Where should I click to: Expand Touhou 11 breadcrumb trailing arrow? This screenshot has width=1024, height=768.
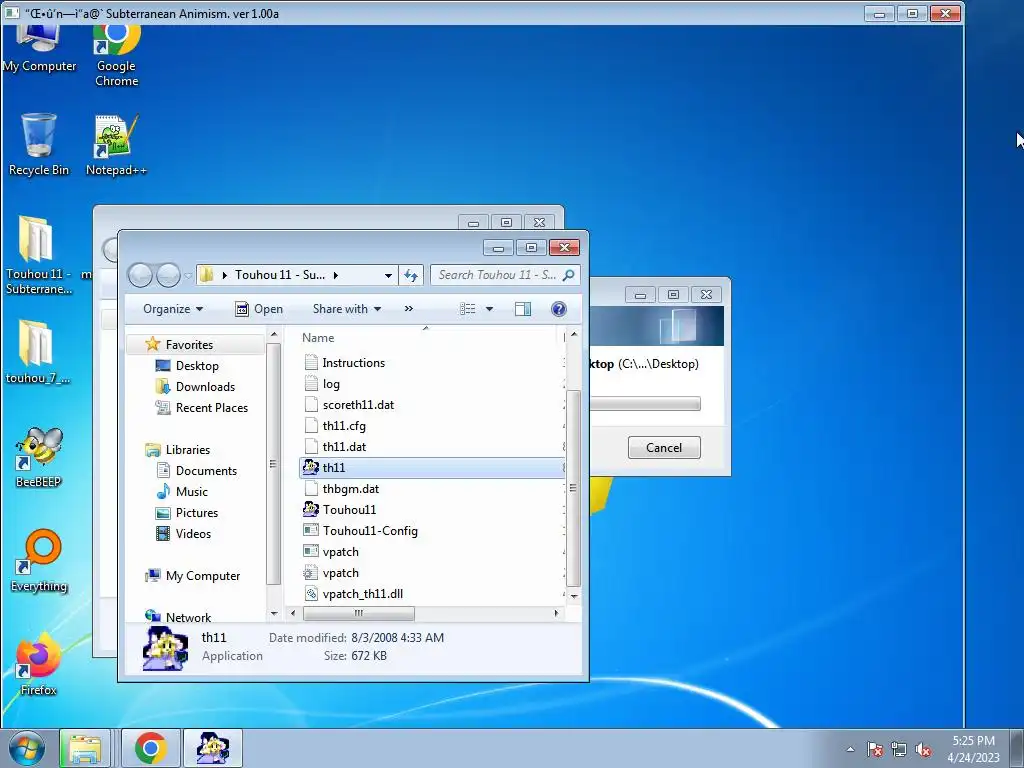point(336,275)
